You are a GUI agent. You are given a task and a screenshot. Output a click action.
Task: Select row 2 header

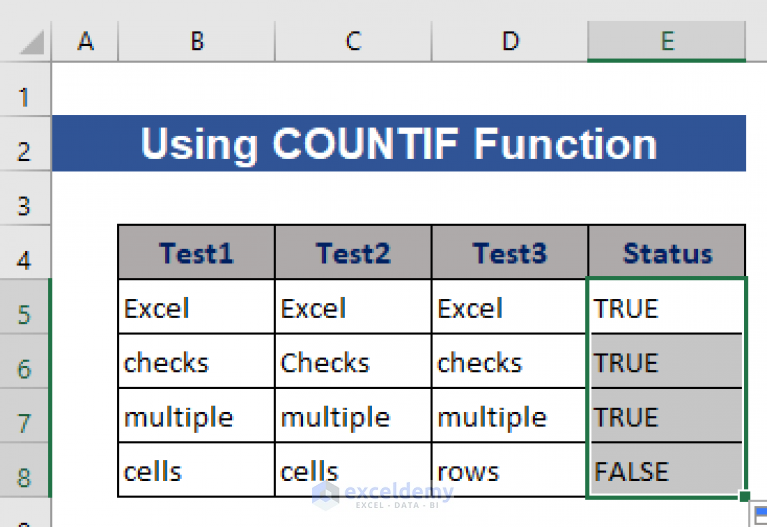[25, 144]
